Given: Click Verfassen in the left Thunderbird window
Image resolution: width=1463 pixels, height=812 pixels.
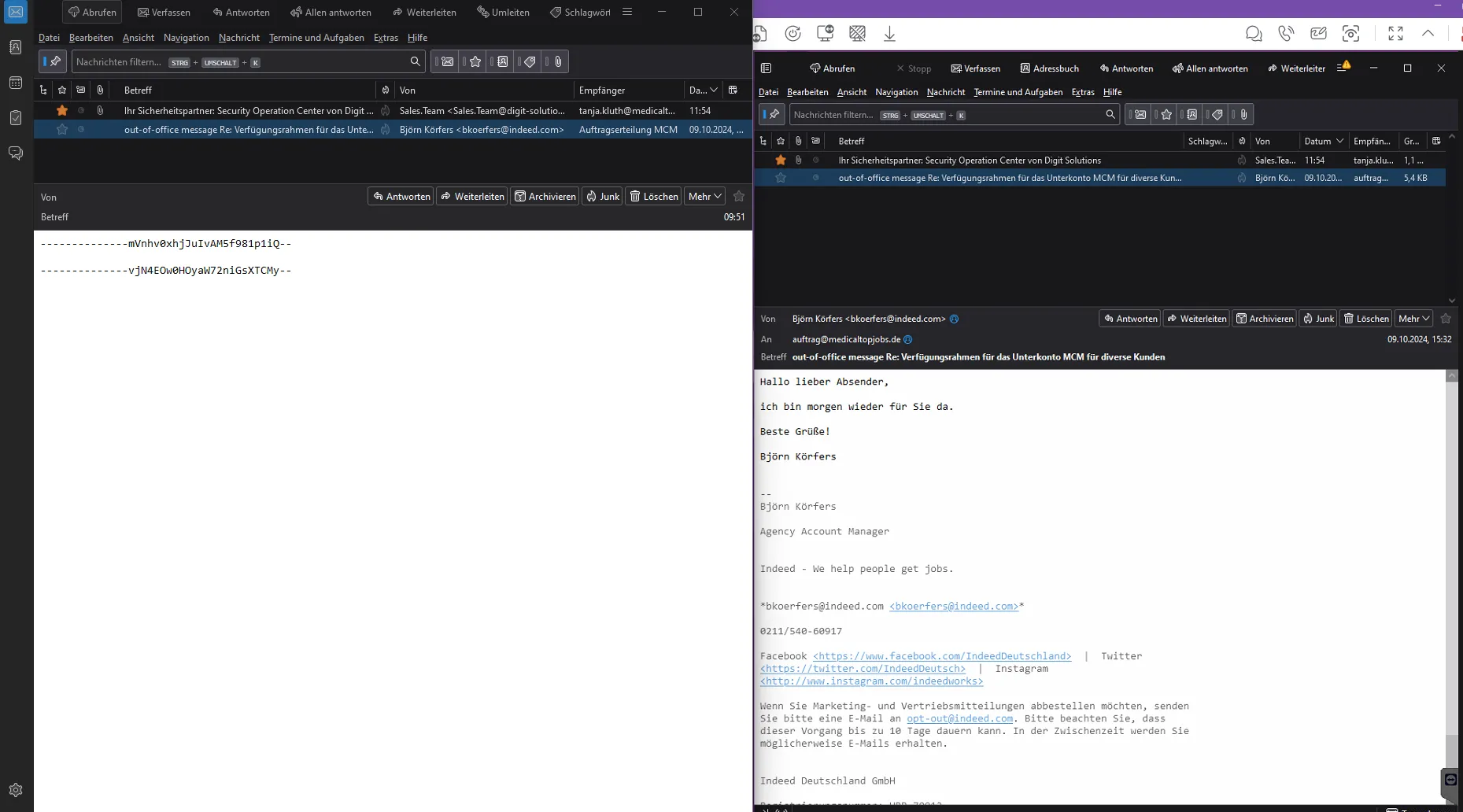Looking at the screenshot, I should click(x=164, y=12).
